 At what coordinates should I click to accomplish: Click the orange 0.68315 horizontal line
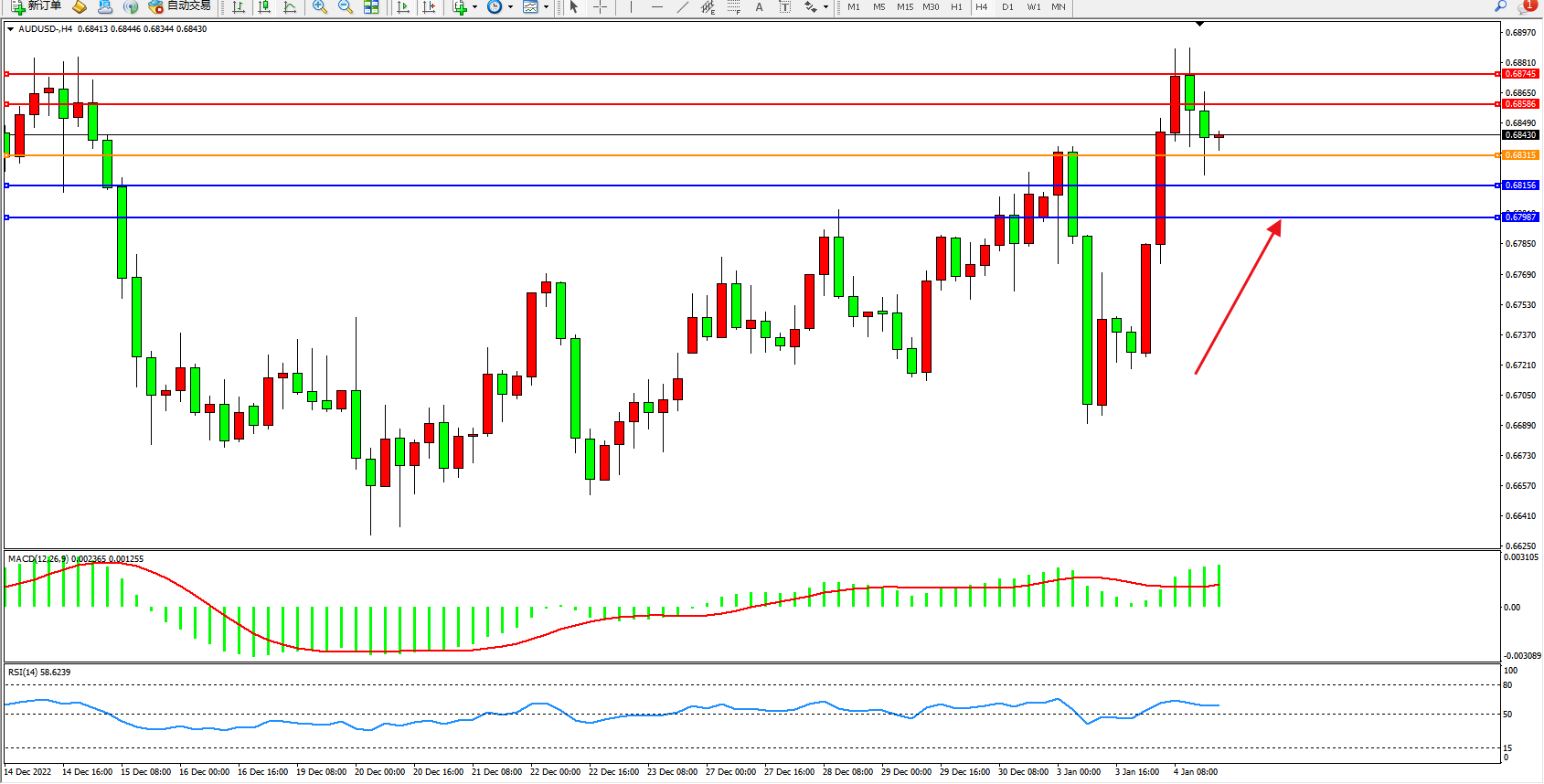[x=640, y=155]
